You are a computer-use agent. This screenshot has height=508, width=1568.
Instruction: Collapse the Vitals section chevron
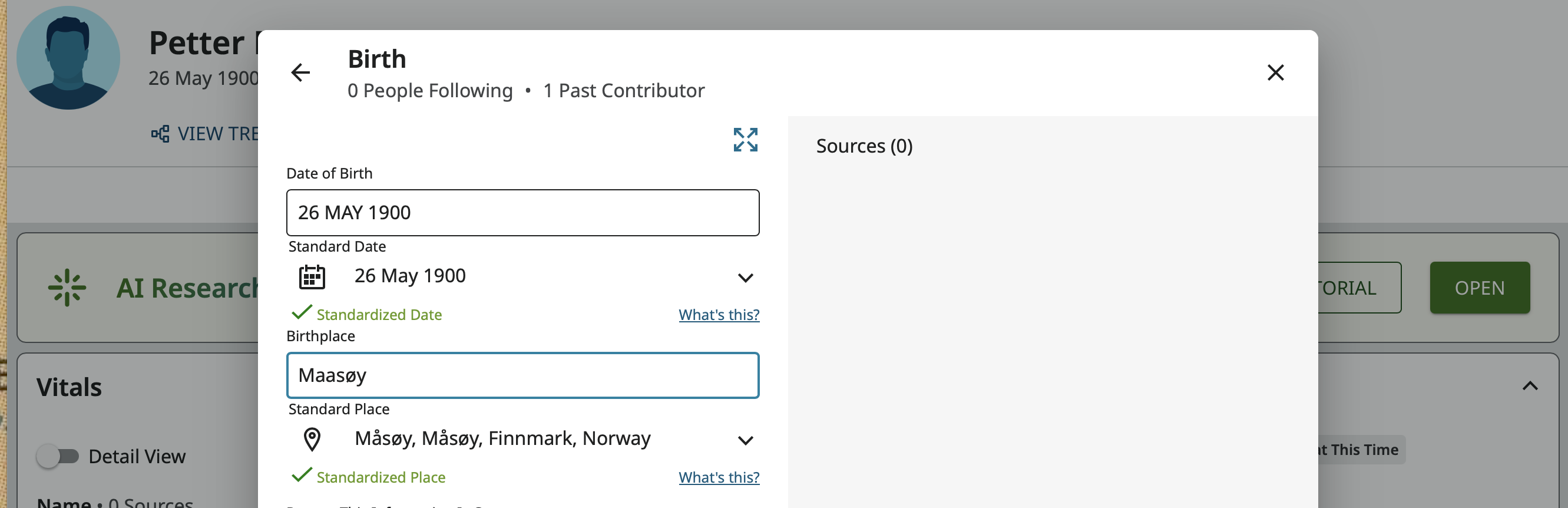pos(1530,386)
